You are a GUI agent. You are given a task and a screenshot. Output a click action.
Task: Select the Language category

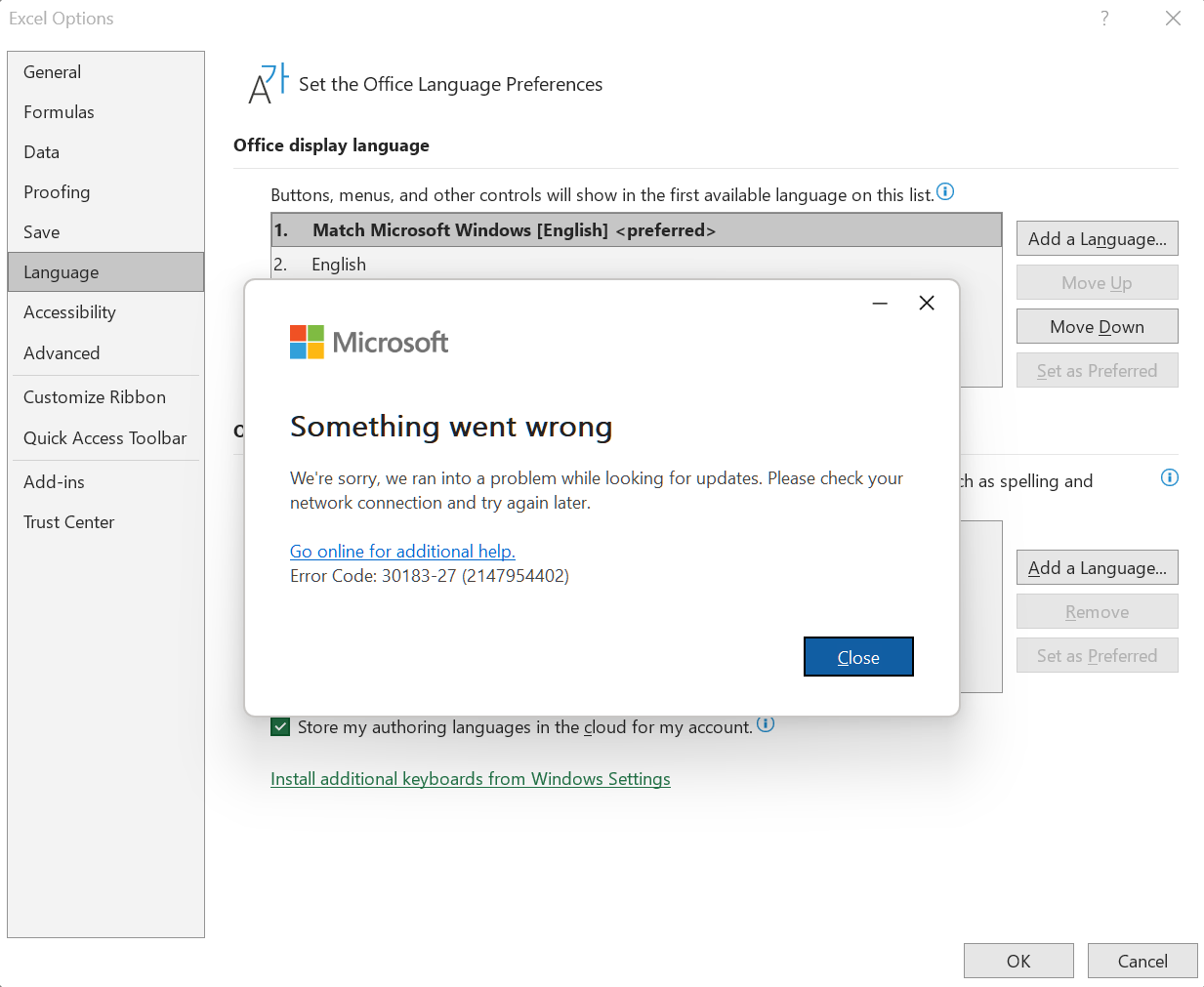(105, 272)
